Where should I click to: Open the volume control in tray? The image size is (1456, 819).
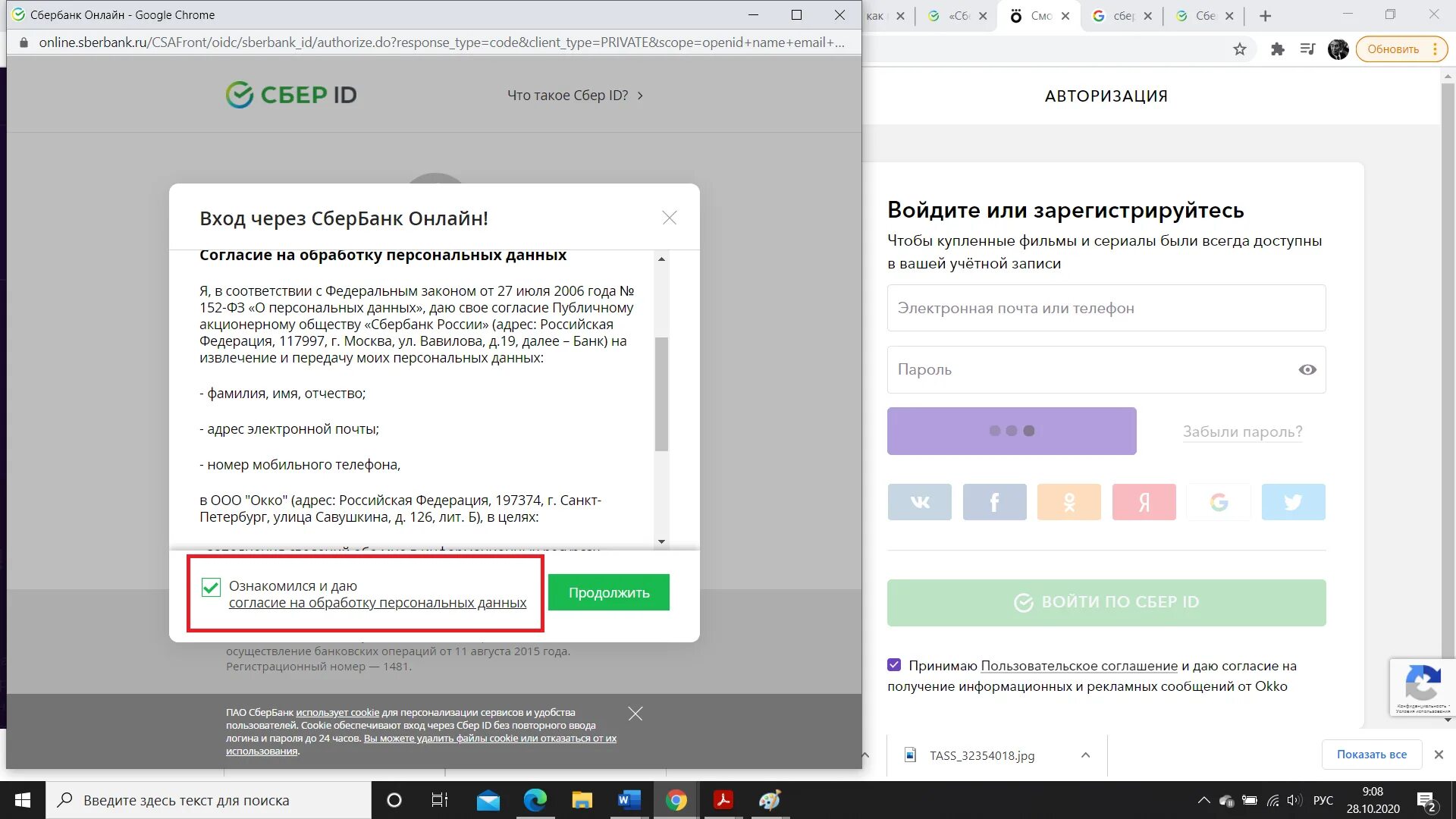tap(1294, 800)
